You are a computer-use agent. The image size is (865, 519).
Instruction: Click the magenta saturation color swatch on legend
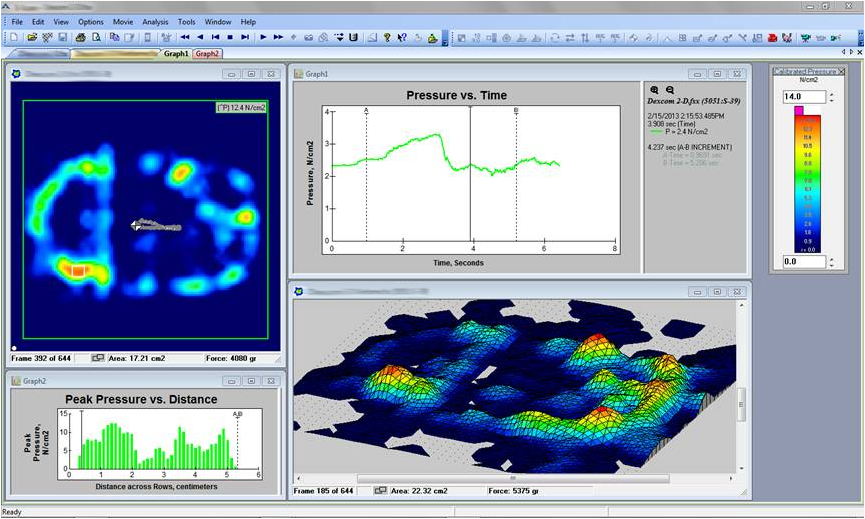(x=799, y=110)
